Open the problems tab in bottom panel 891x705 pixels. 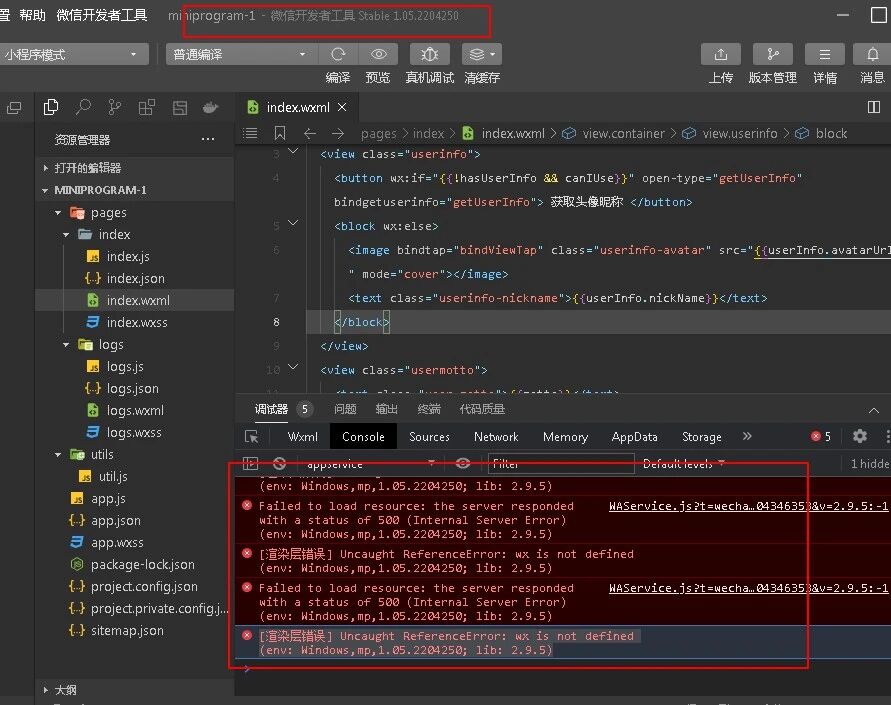pyautogui.click(x=345, y=409)
